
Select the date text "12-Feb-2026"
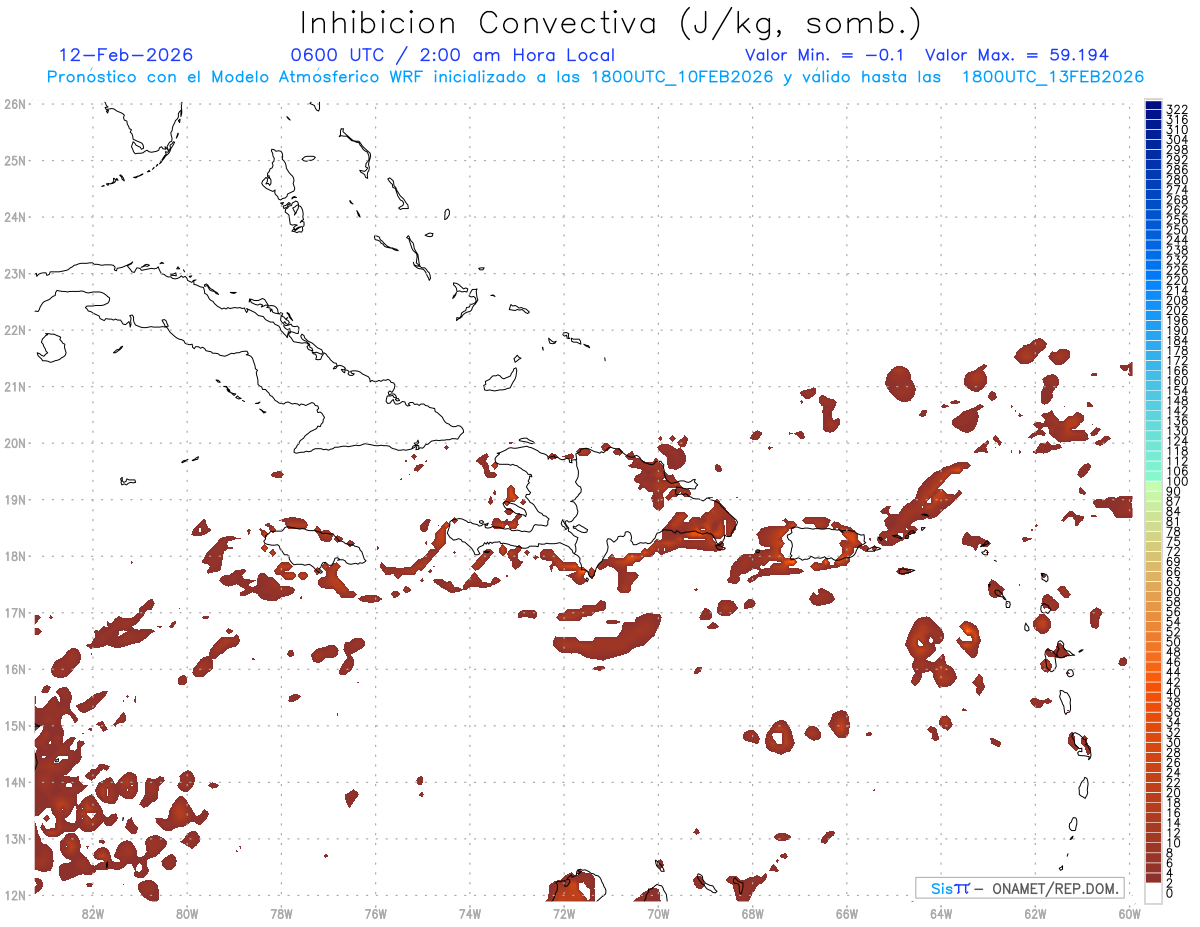[x=126, y=55]
